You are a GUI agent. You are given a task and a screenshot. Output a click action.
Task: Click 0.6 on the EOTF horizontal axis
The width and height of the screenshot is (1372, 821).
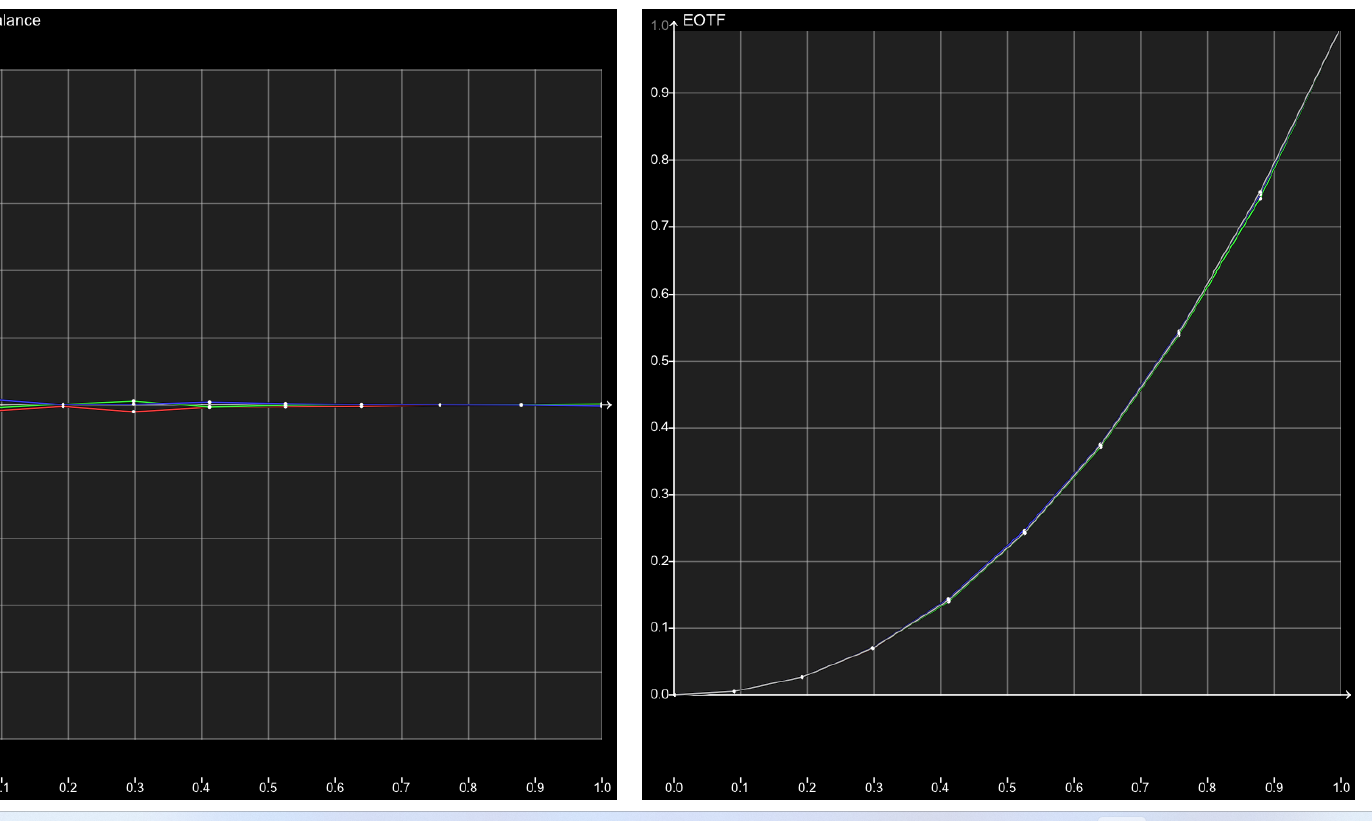(x=1074, y=787)
